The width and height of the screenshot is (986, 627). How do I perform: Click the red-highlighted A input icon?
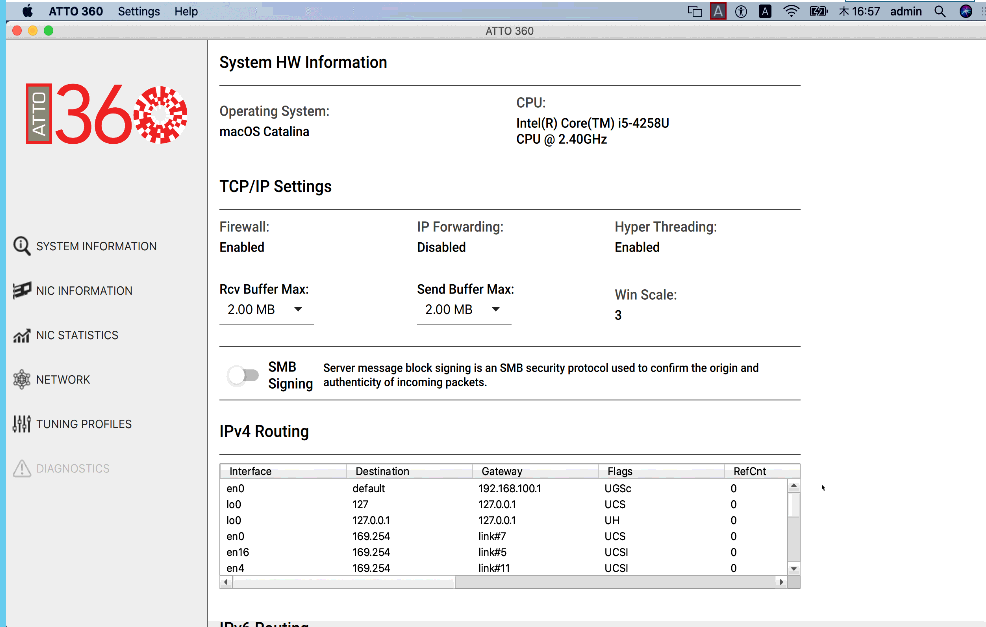click(718, 11)
